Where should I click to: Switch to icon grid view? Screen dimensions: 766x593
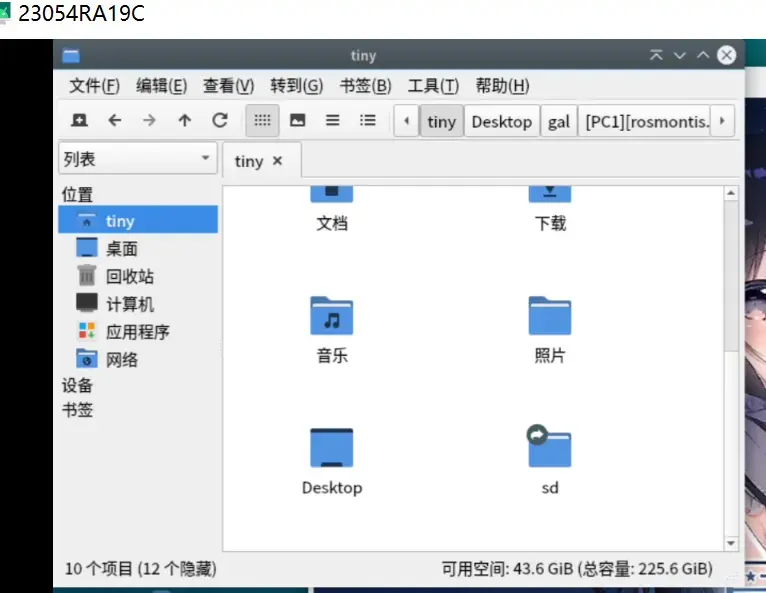coord(262,120)
